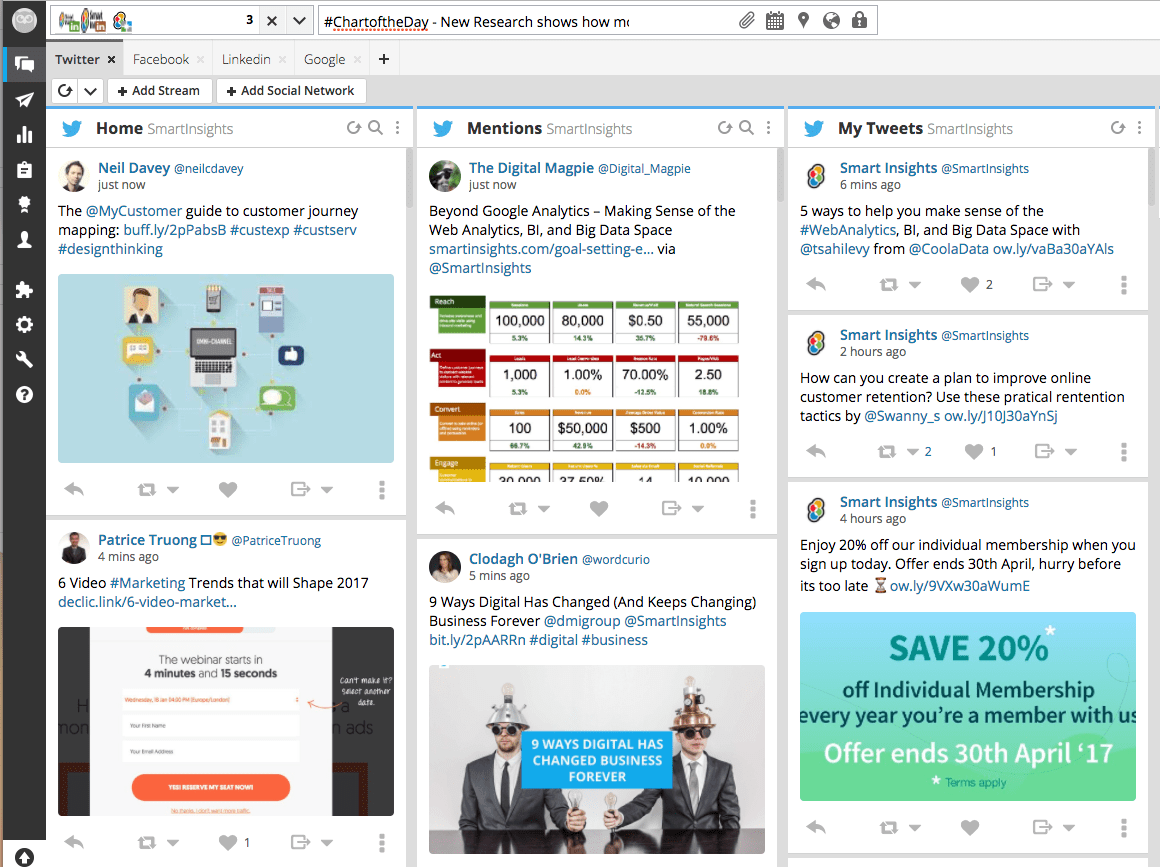Click the Add Stream button
1160x867 pixels.
(158, 91)
